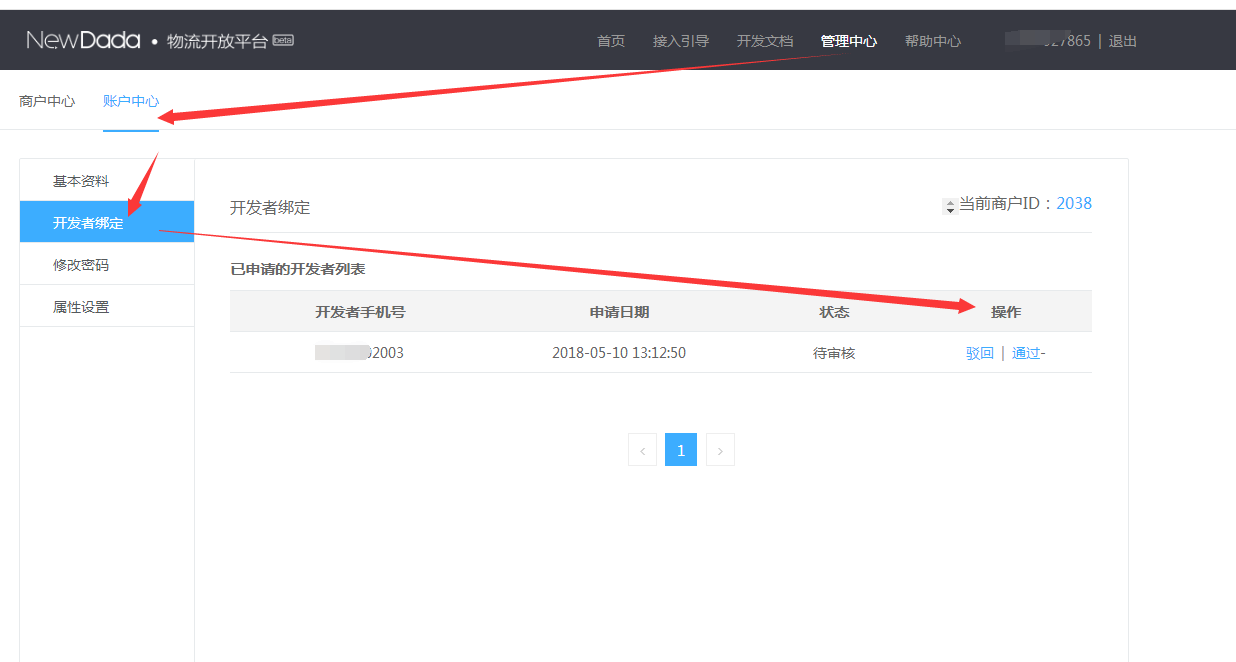Image resolution: width=1236 pixels, height=662 pixels.
Task: Click 驳回 to reject the developer request
Action: pos(980,353)
